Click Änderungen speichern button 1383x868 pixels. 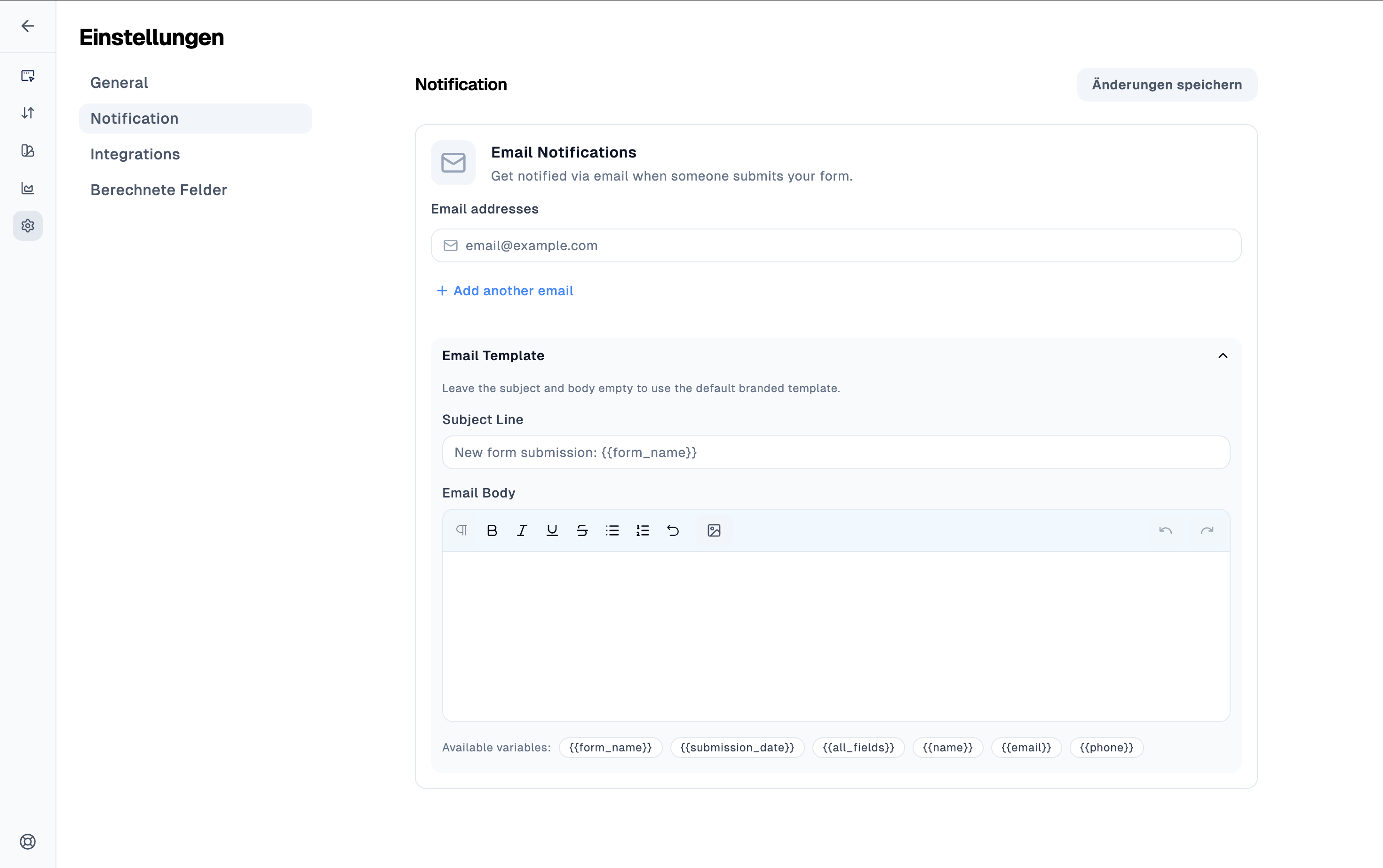[x=1167, y=84]
